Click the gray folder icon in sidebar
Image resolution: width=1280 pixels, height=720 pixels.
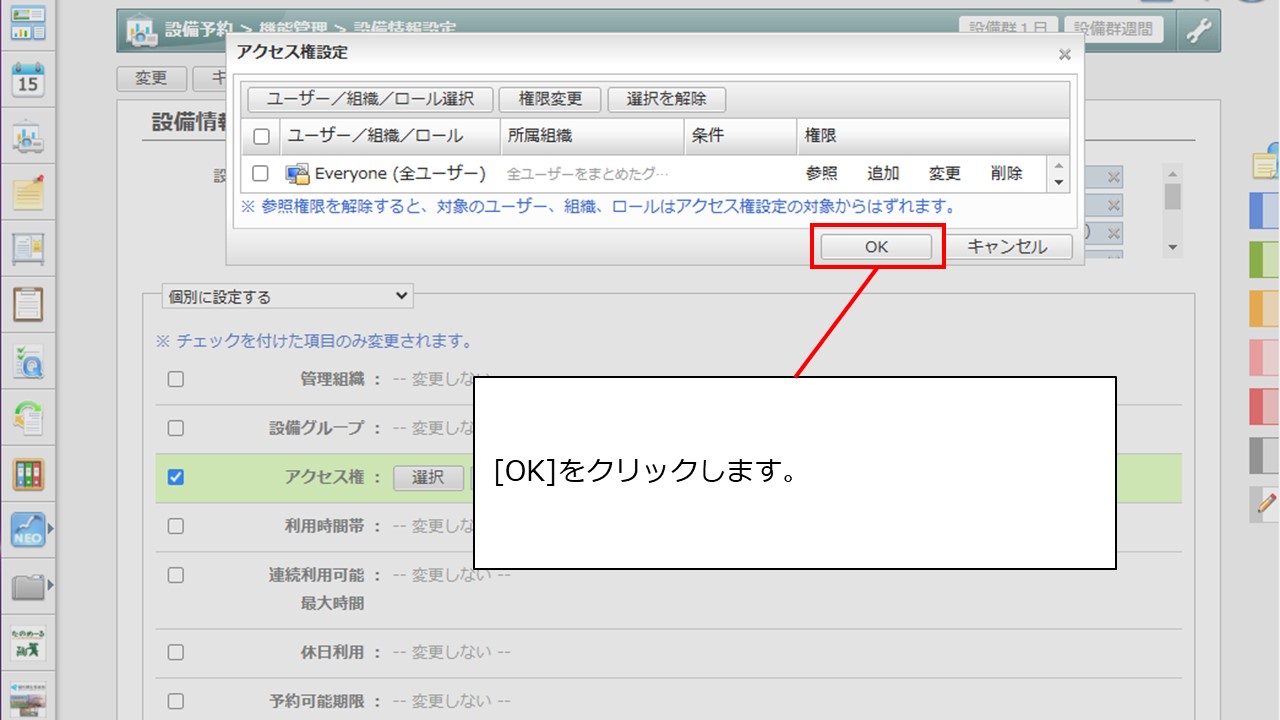pos(28,585)
